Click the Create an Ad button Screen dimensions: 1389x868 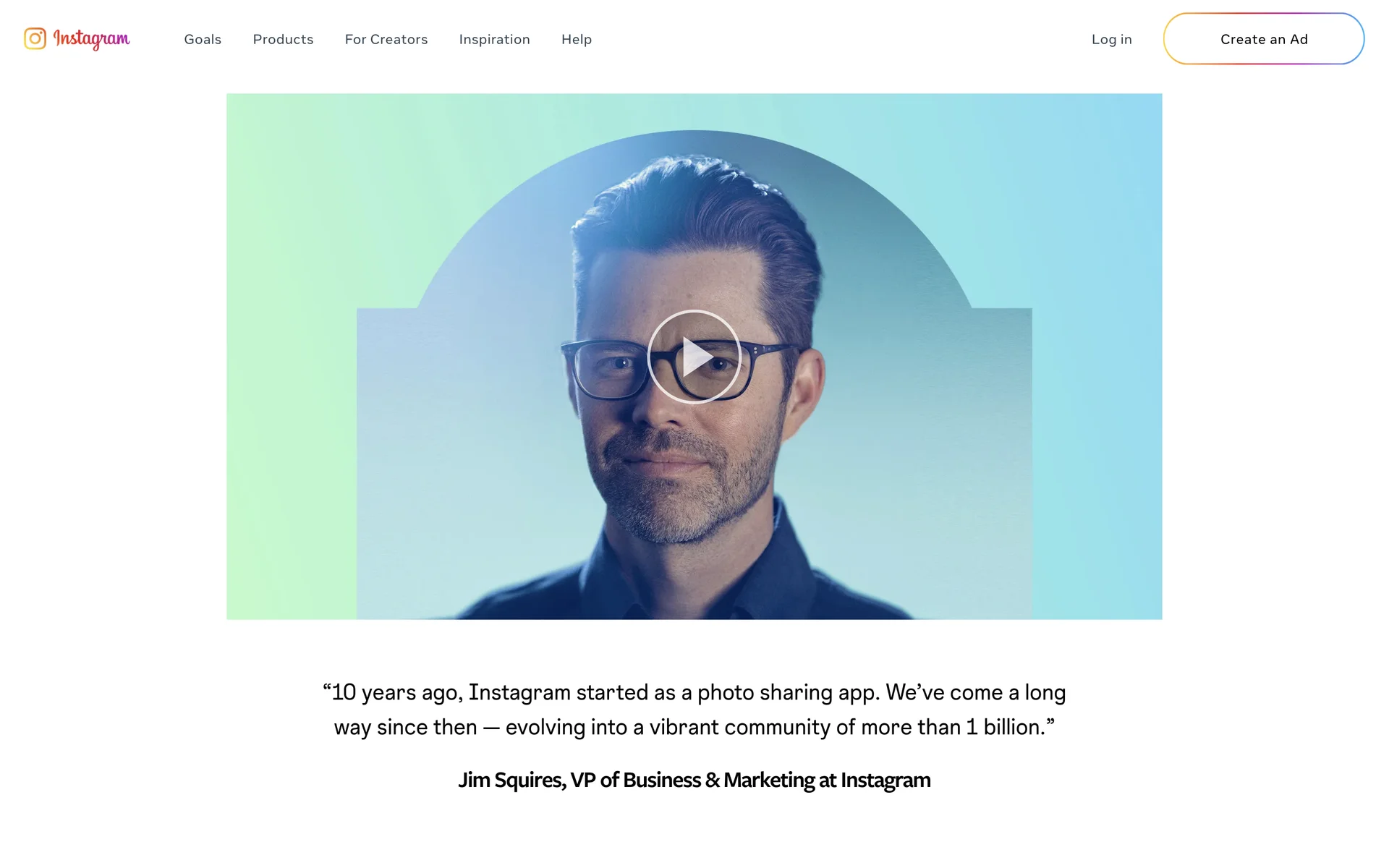tap(1264, 39)
